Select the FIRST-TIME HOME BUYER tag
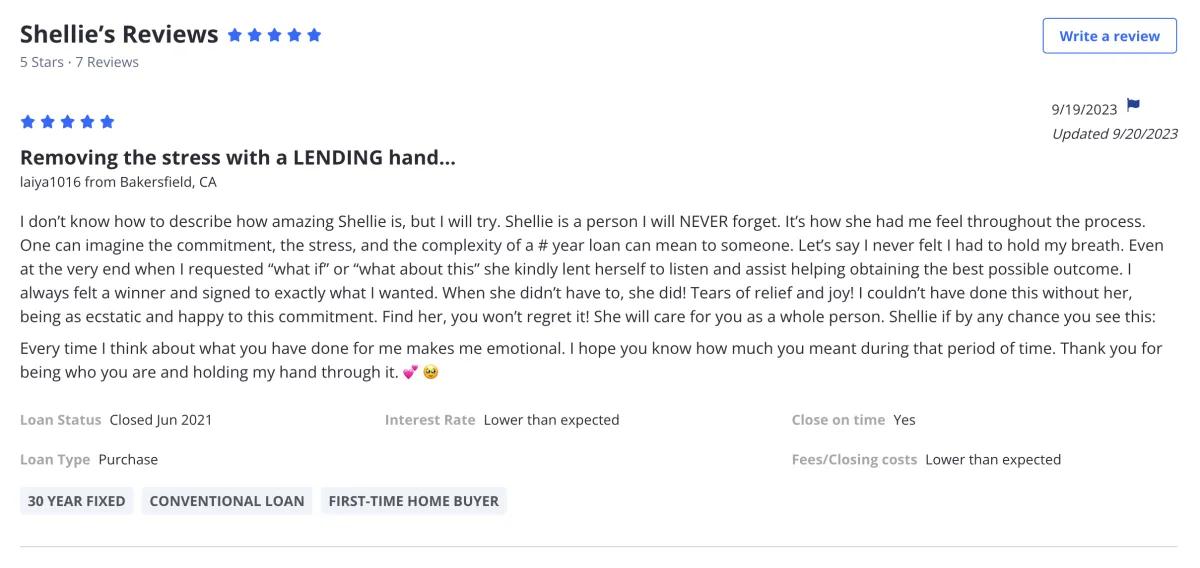The height and width of the screenshot is (568, 1200). click(413, 501)
